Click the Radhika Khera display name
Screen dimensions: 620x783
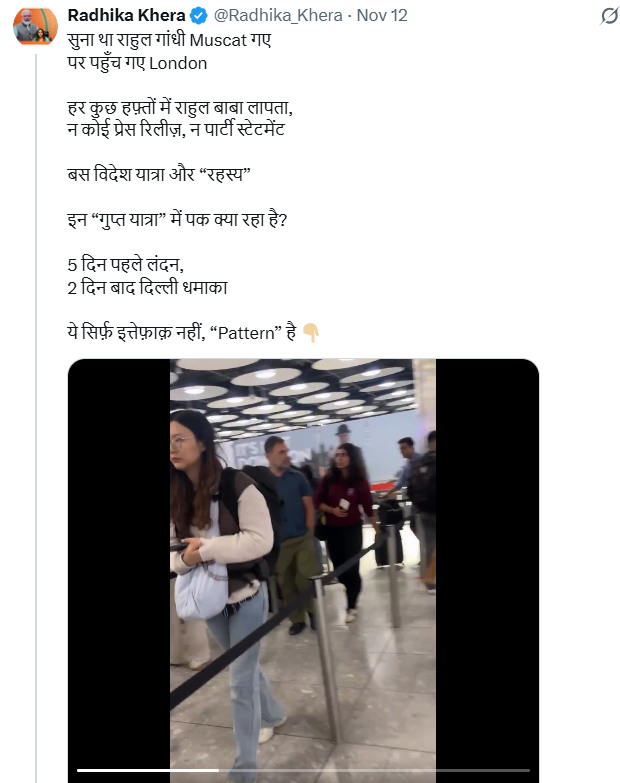coord(126,15)
